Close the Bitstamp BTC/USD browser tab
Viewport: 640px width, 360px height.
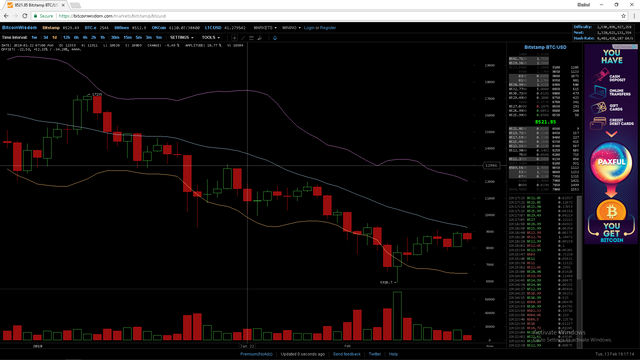tap(63, 5)
